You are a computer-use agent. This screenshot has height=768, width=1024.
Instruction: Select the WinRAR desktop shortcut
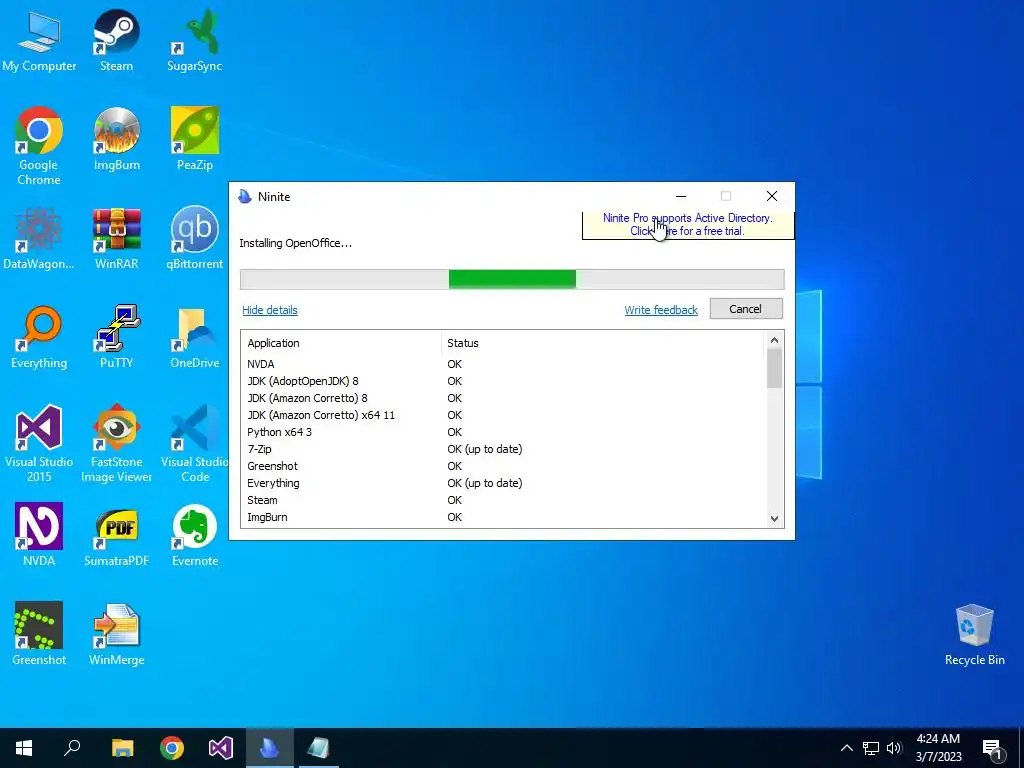[116, 238]
